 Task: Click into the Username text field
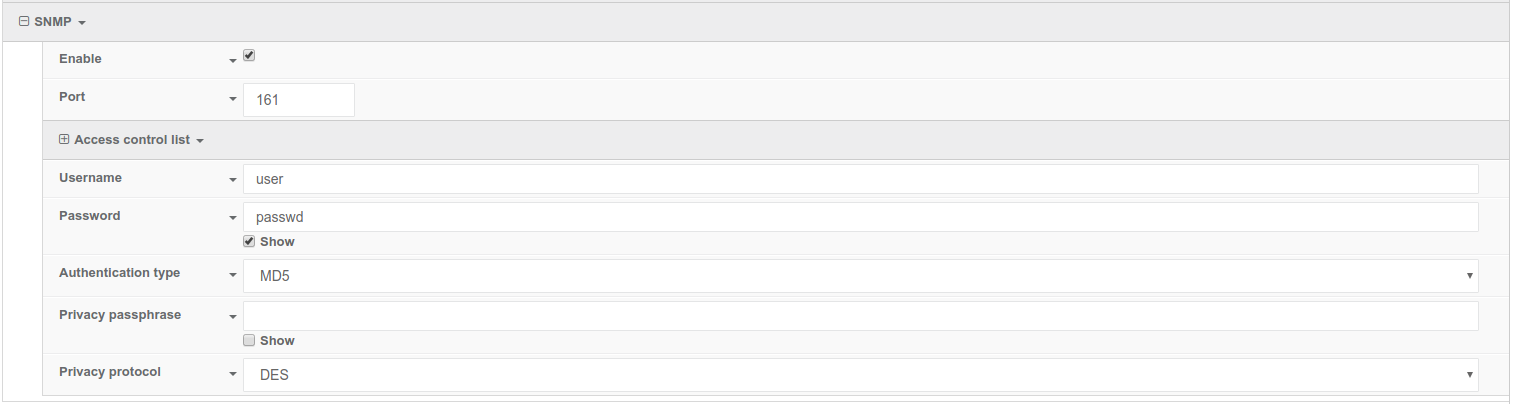[x=860, y=180]
